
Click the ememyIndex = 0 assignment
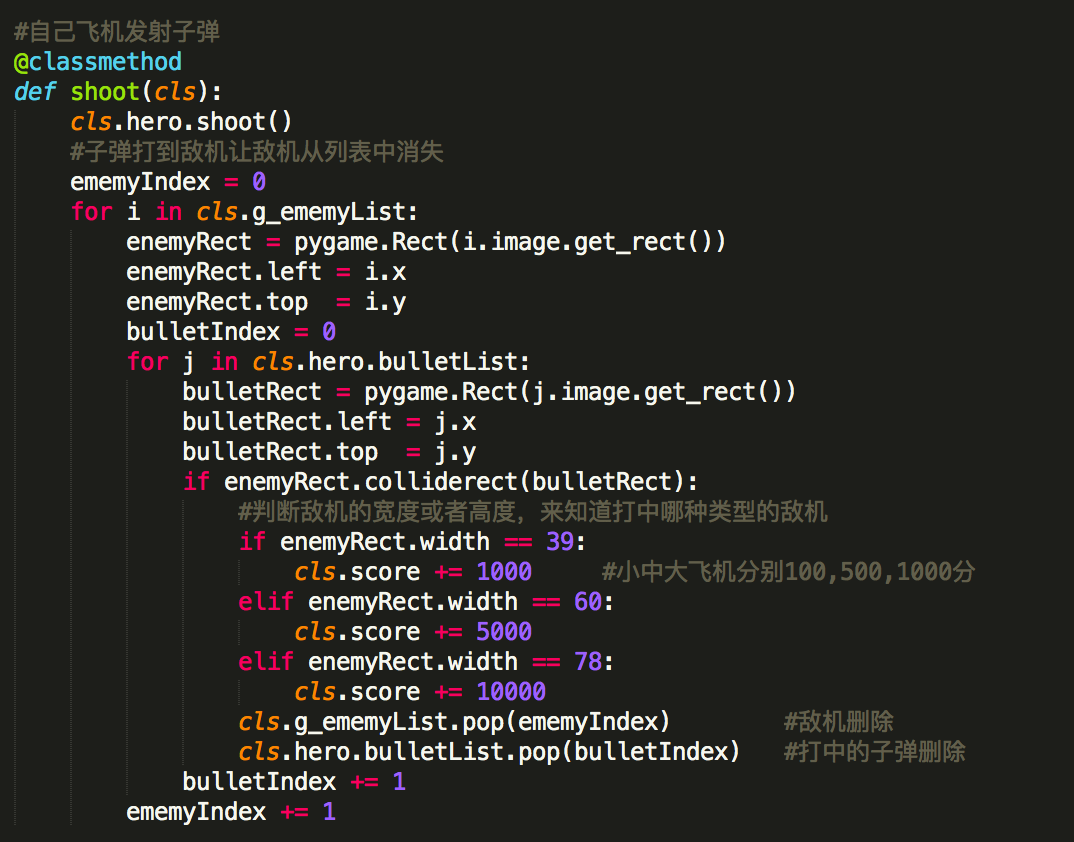165,181
